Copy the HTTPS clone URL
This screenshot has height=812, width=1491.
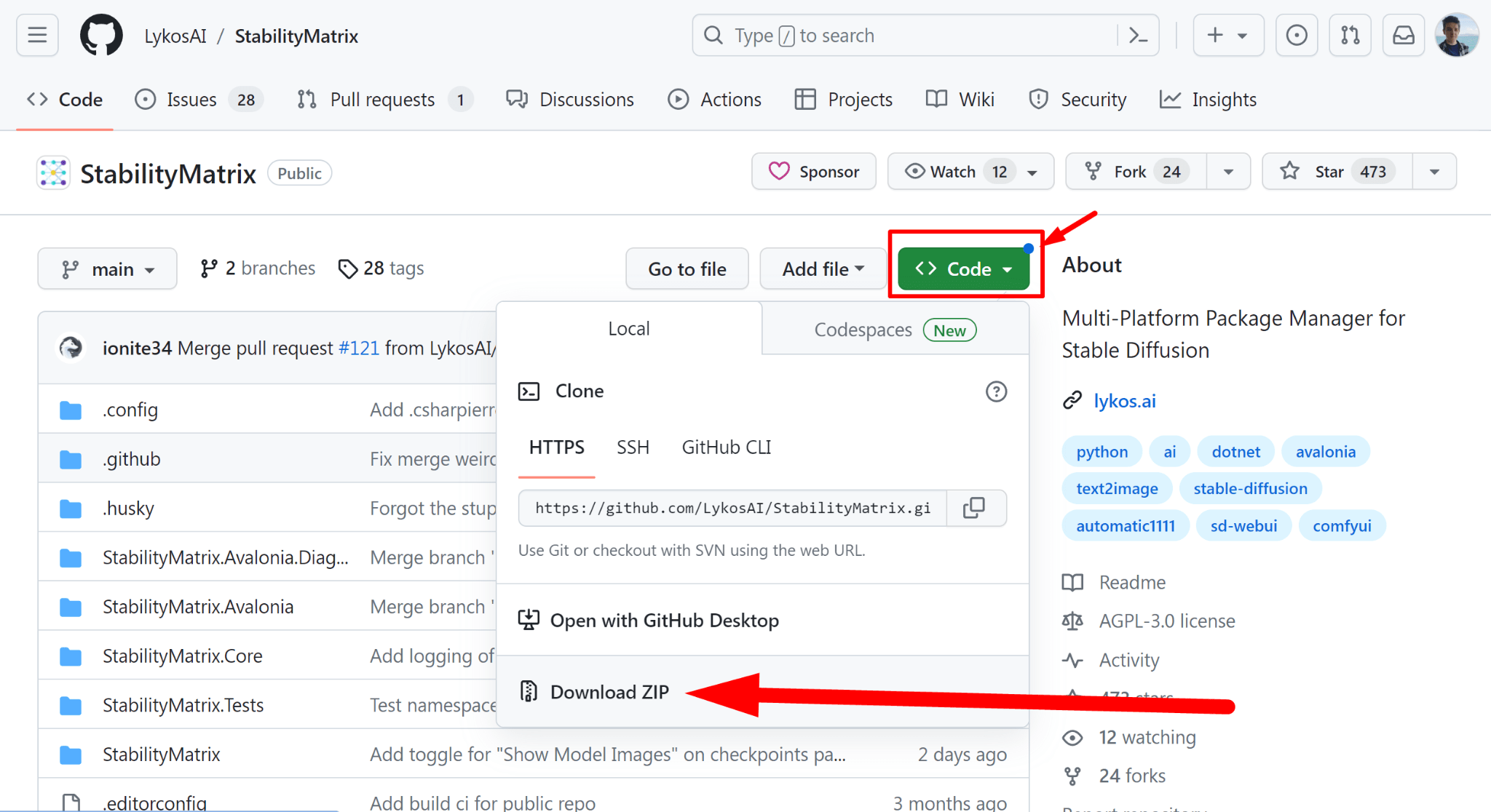point(974,508)
